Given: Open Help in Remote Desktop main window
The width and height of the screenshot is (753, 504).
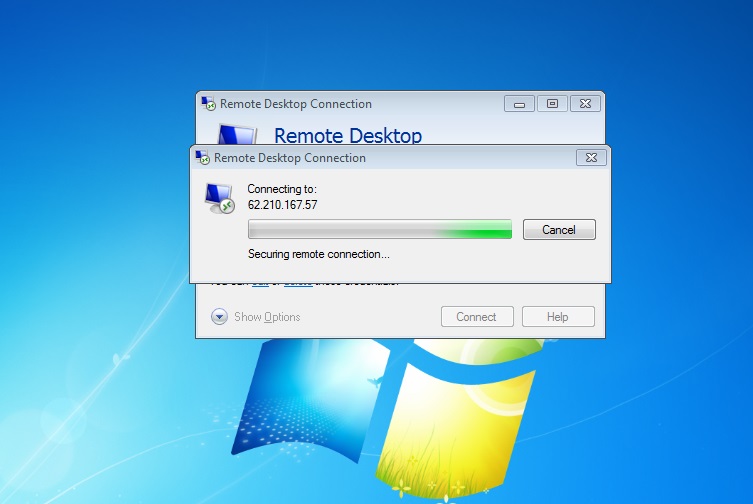Looking at the screenshot, I should coord(558,317).
